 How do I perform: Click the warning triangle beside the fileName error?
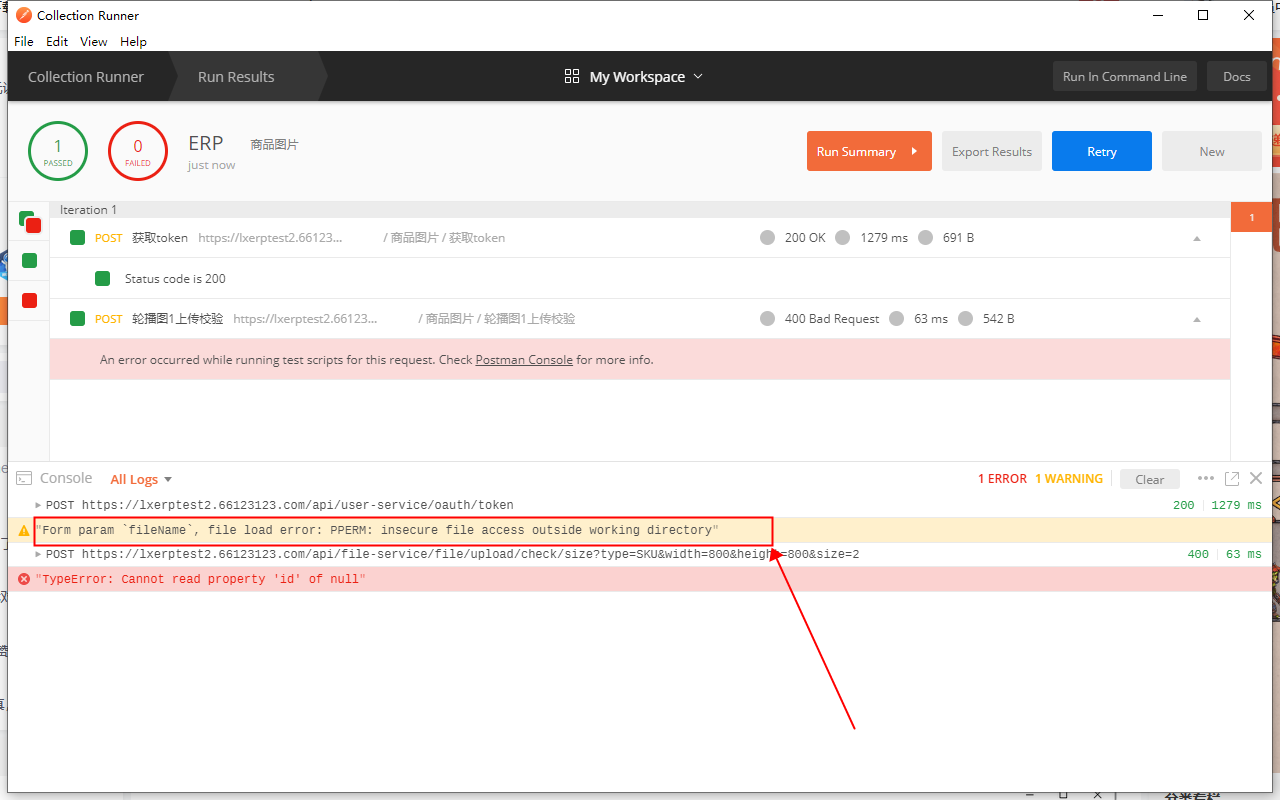tap(23, 530)
